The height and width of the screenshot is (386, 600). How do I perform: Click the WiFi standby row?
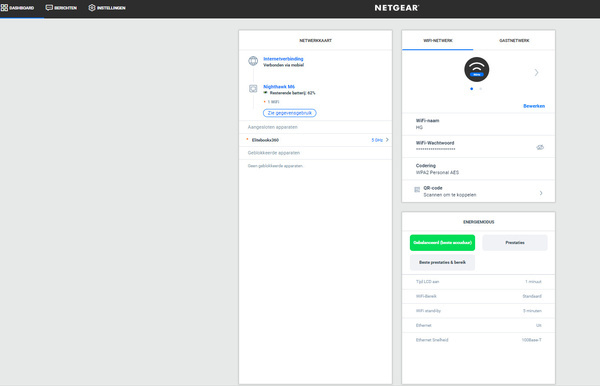478,311
